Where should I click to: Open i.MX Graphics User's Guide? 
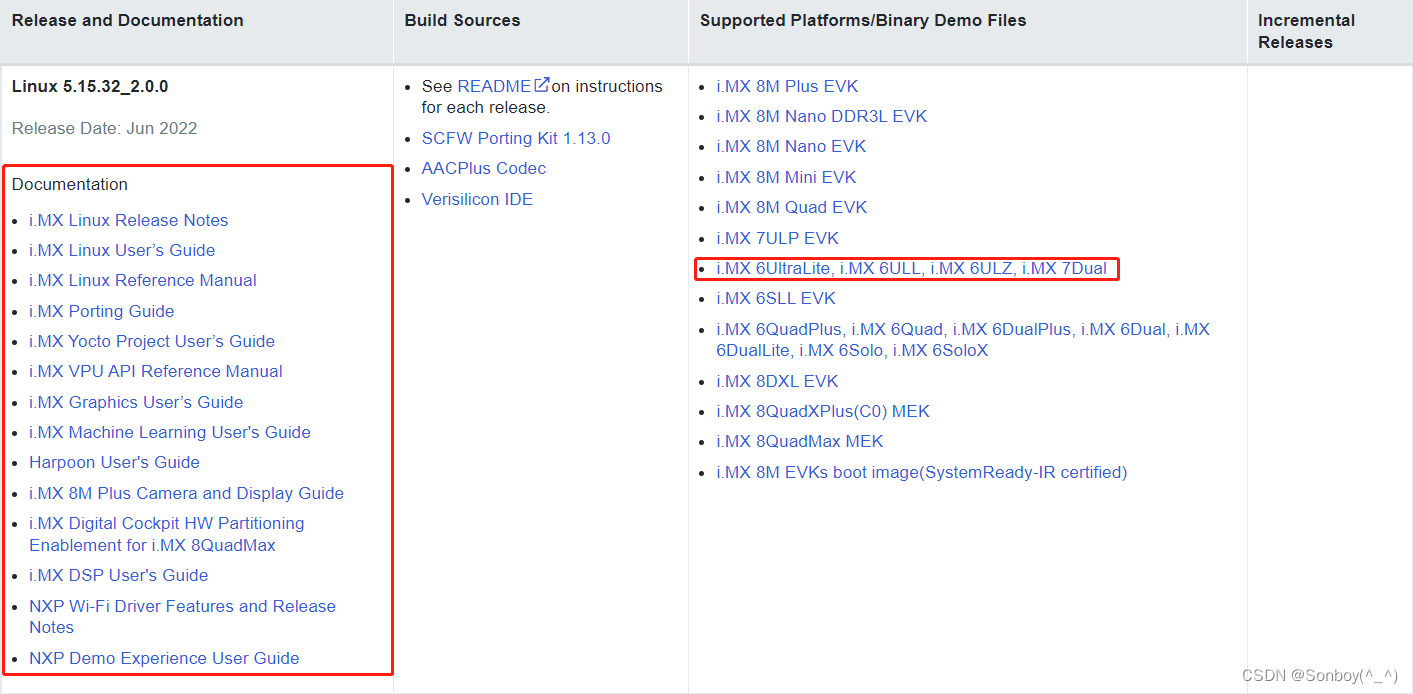point(136,402)
